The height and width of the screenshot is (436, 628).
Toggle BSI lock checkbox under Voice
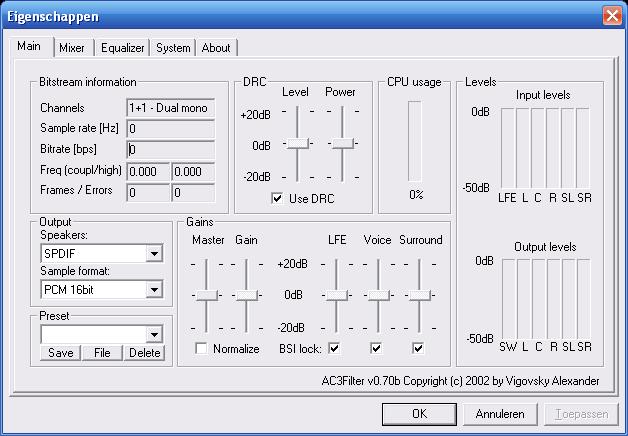tap(376, 349)
